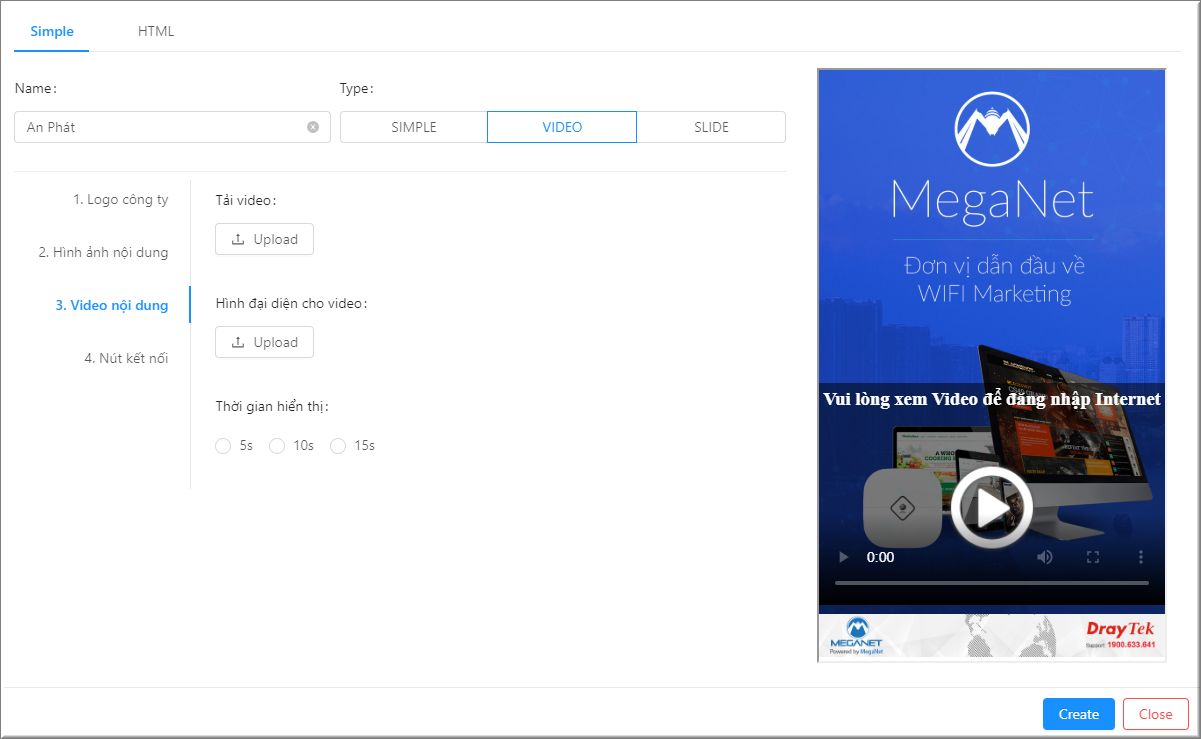Click the 'Thời gian hiển thị:' label
The image size is (1201, 739).
point(272,406)
